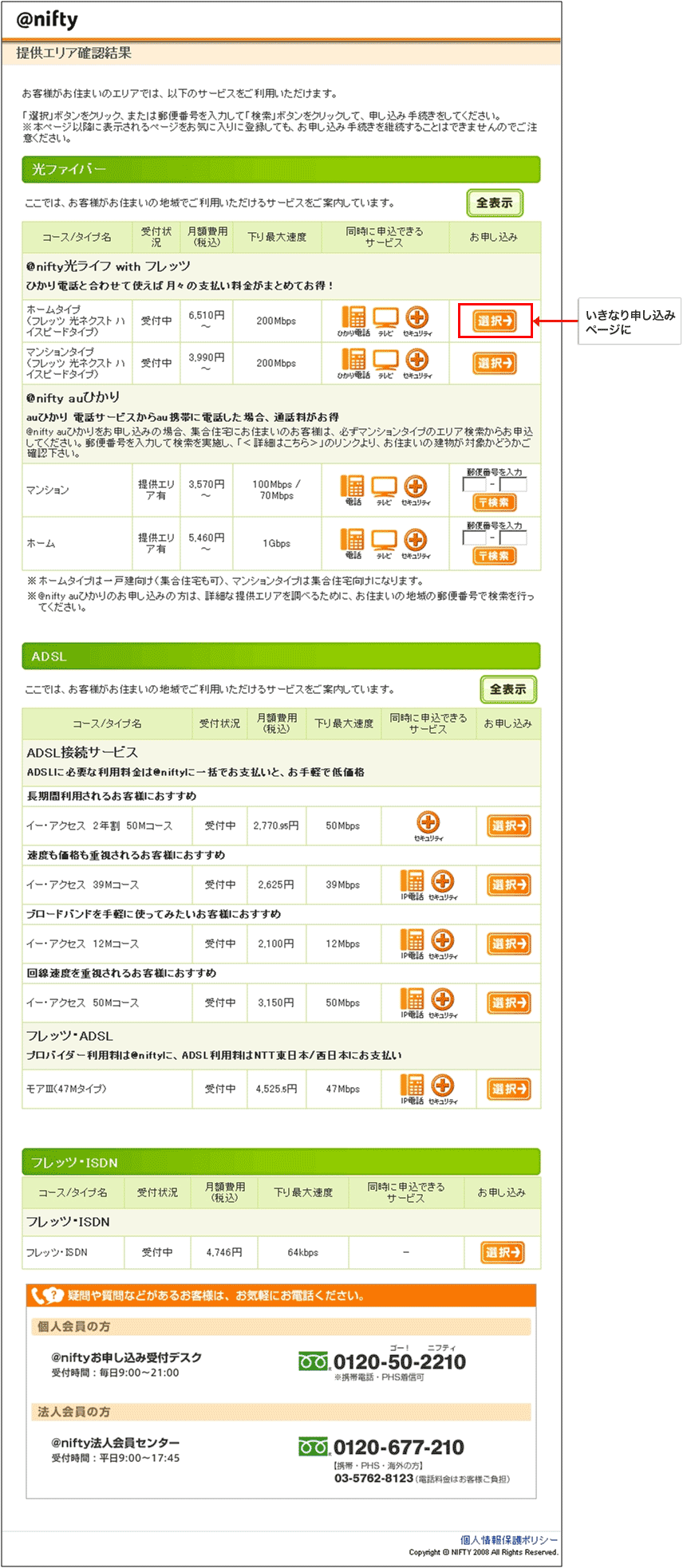This screenshot has height=1568, width=695.
Task: Select the eAccess 39M course
Action: pos(509,885)
